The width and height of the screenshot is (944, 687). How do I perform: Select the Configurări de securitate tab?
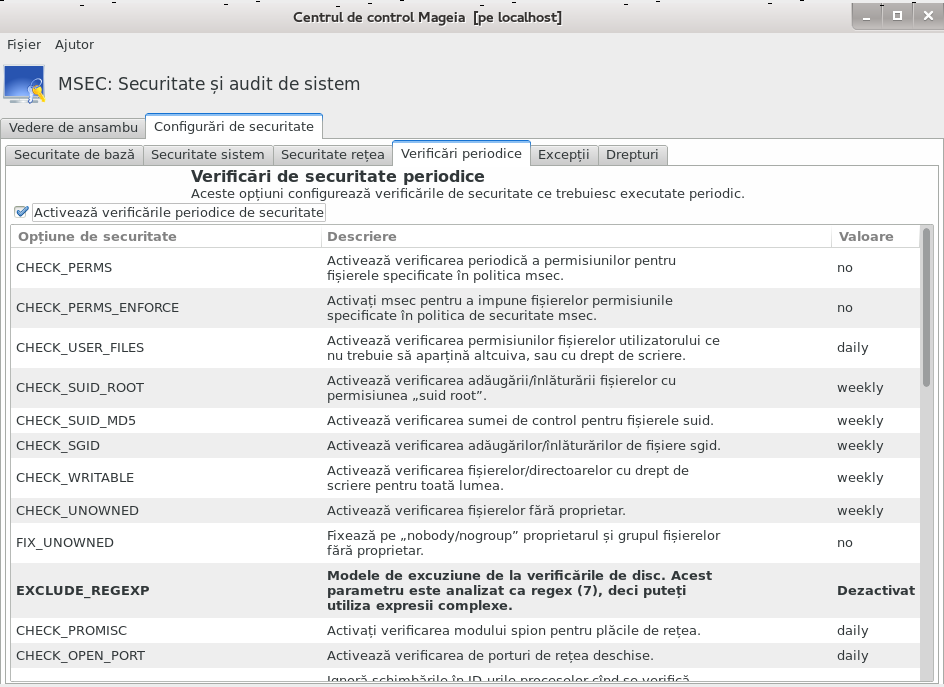(234, 126)
